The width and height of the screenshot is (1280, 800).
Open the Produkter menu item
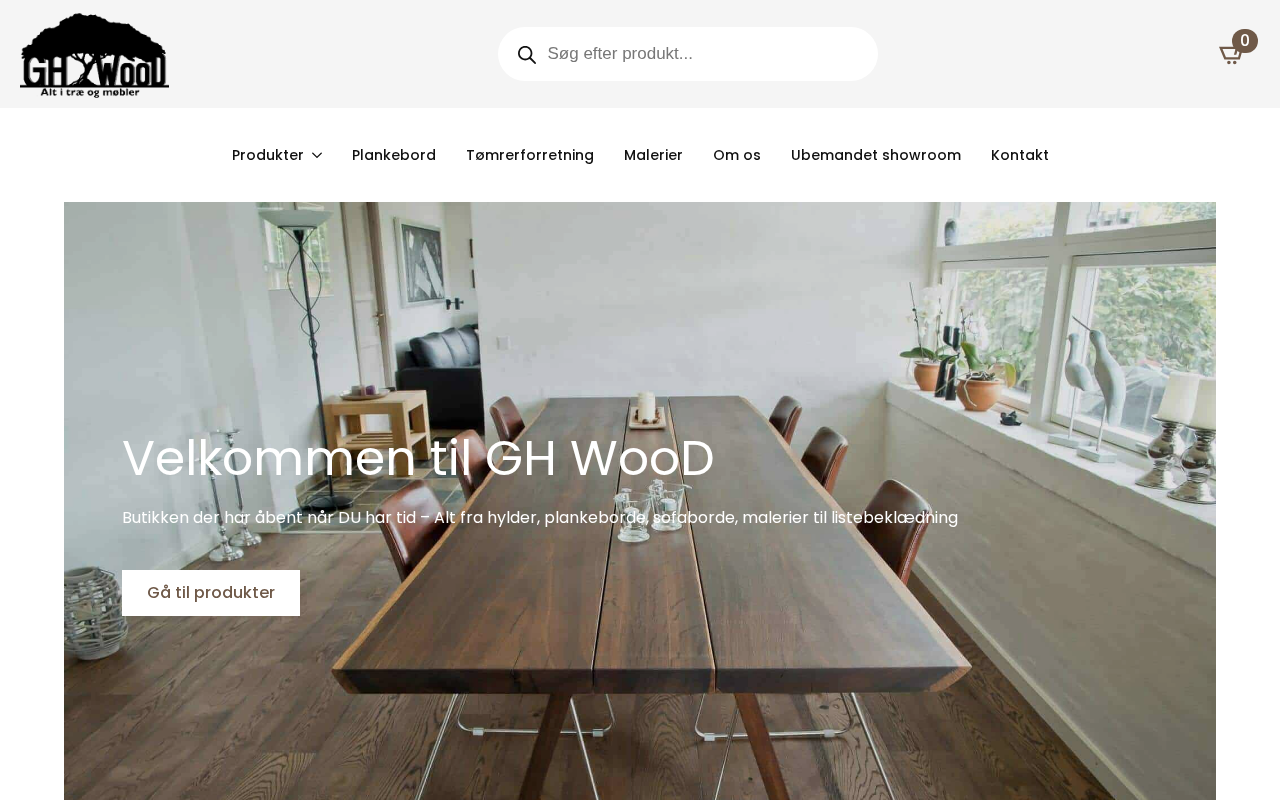tap(268, 155)
